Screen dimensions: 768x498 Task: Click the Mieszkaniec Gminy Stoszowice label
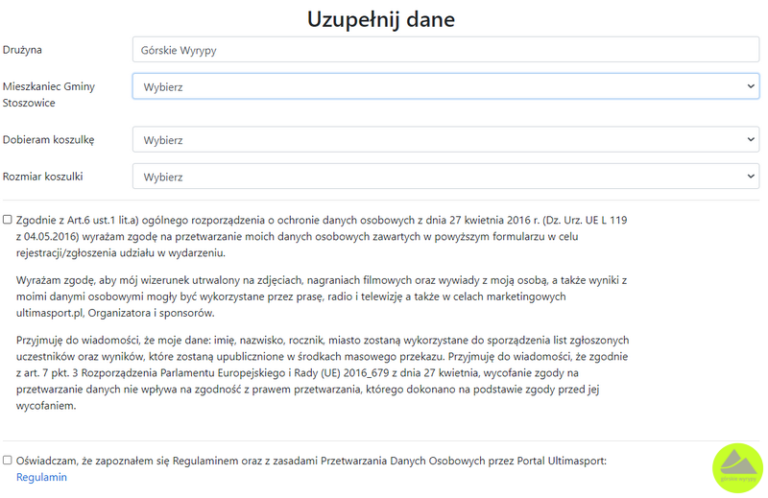click(x=49, y=94)
